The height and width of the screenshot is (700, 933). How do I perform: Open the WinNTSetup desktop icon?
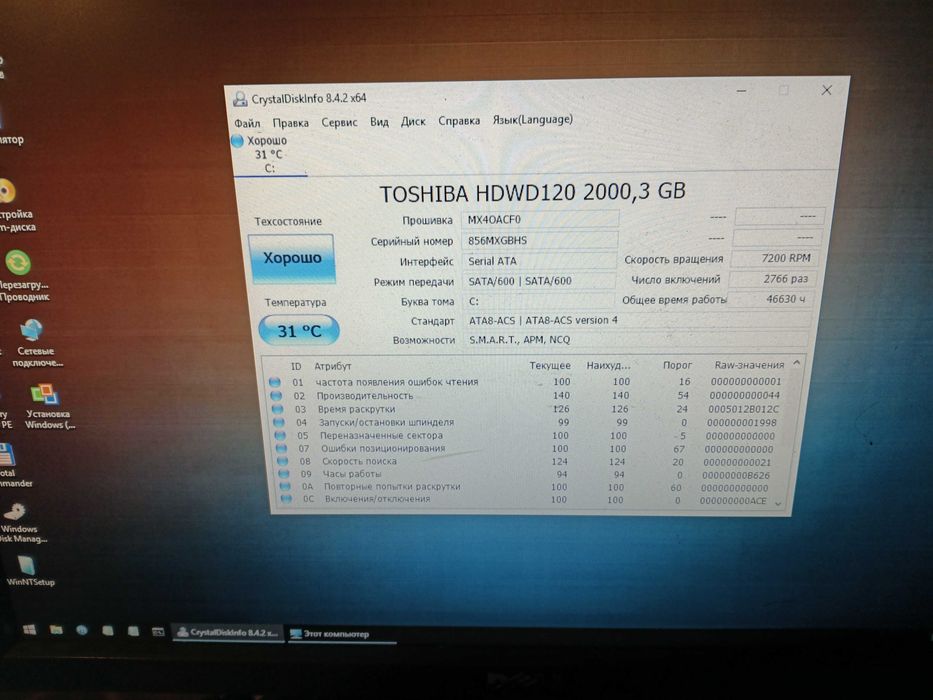point(29,570)
